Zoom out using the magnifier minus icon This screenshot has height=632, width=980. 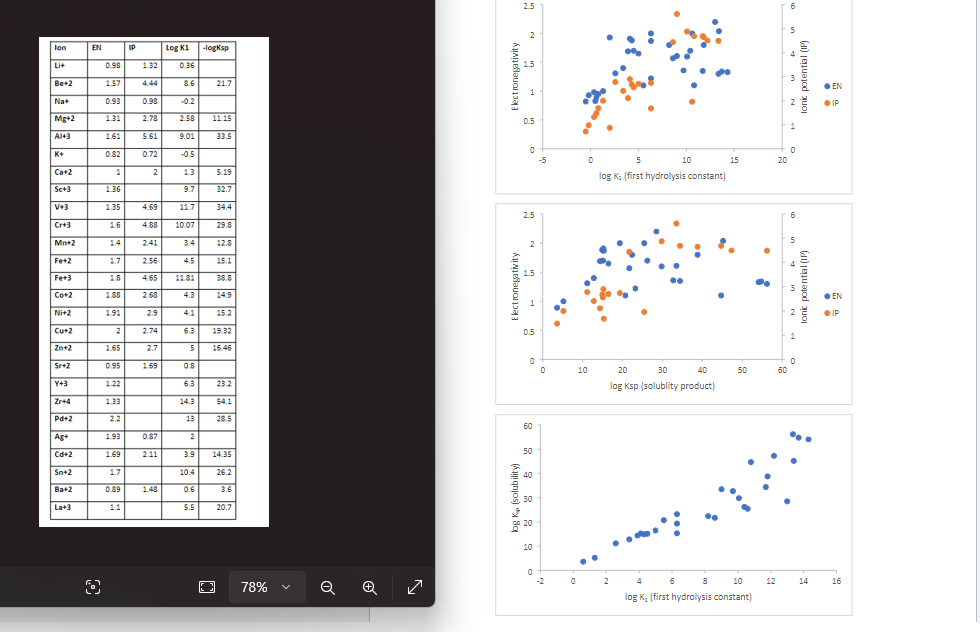[x=328, y=588]
